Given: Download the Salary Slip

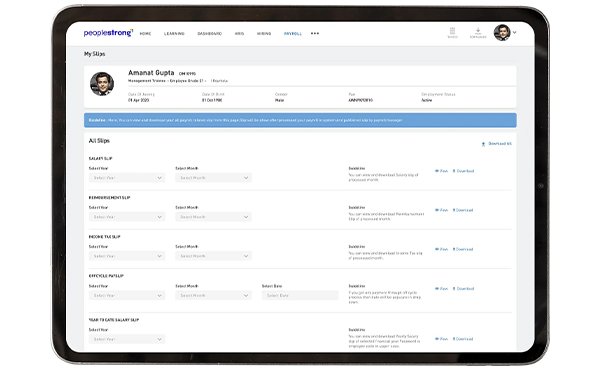Looking at the screenshot, I should pyautogui.click(x=463, y=171).
